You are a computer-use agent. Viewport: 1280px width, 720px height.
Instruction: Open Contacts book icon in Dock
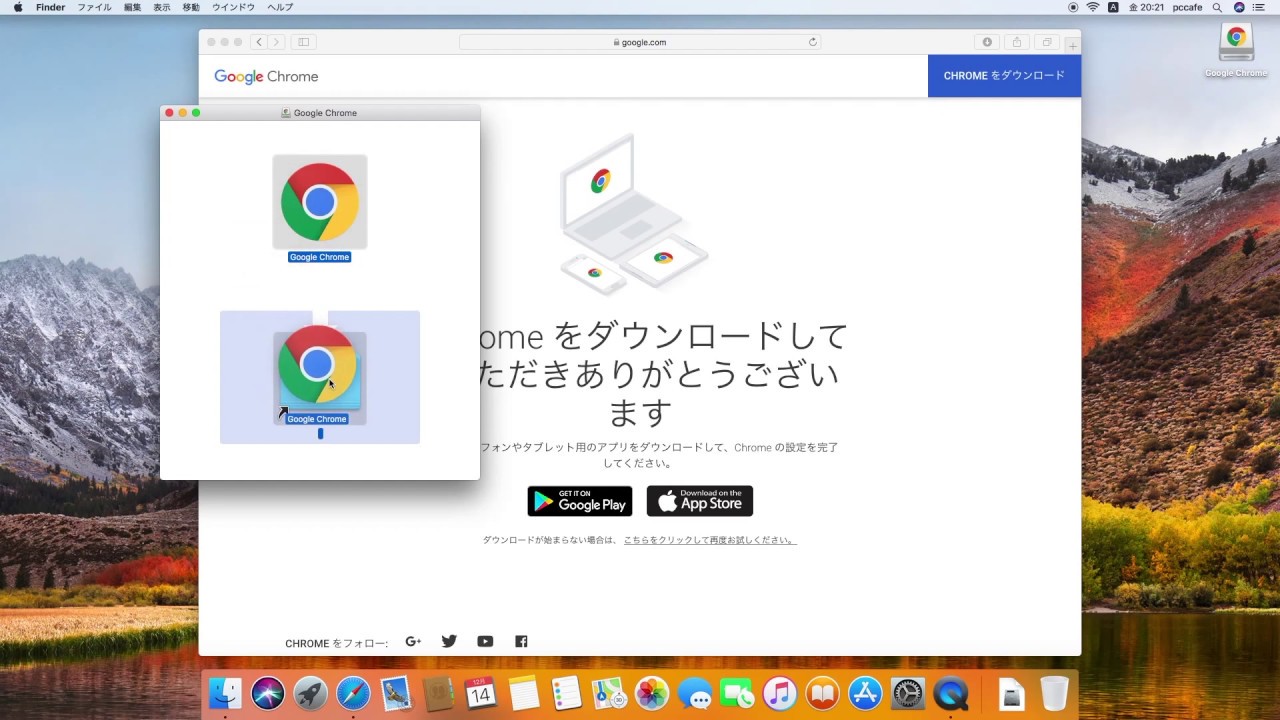439,693
